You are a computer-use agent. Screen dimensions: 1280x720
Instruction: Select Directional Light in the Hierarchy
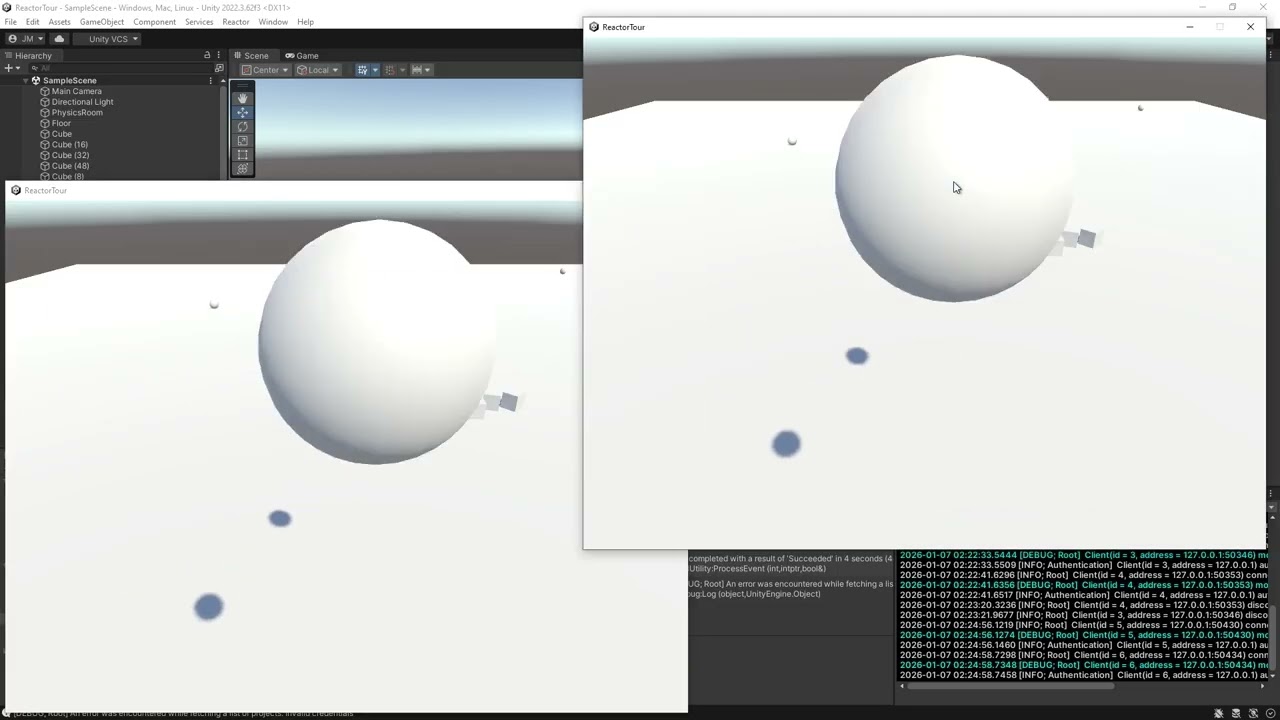[82, 102]
